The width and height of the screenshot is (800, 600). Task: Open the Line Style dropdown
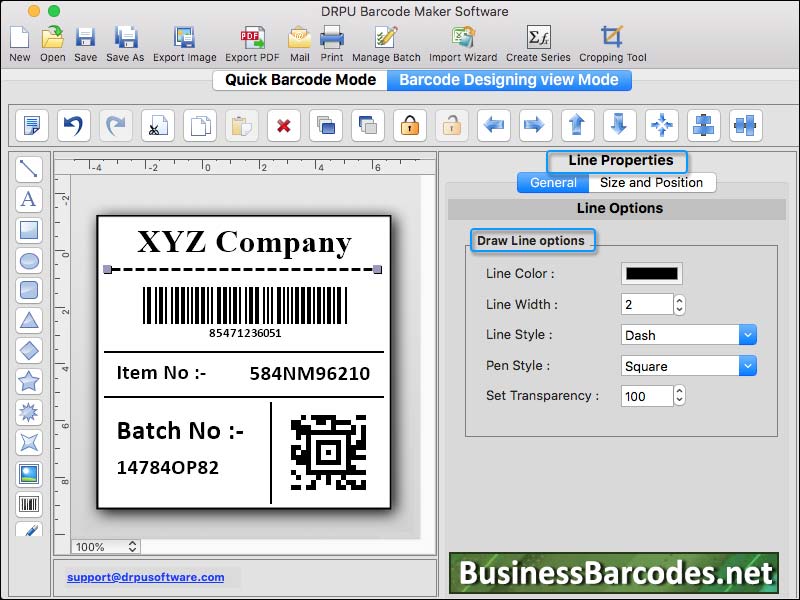748,335
